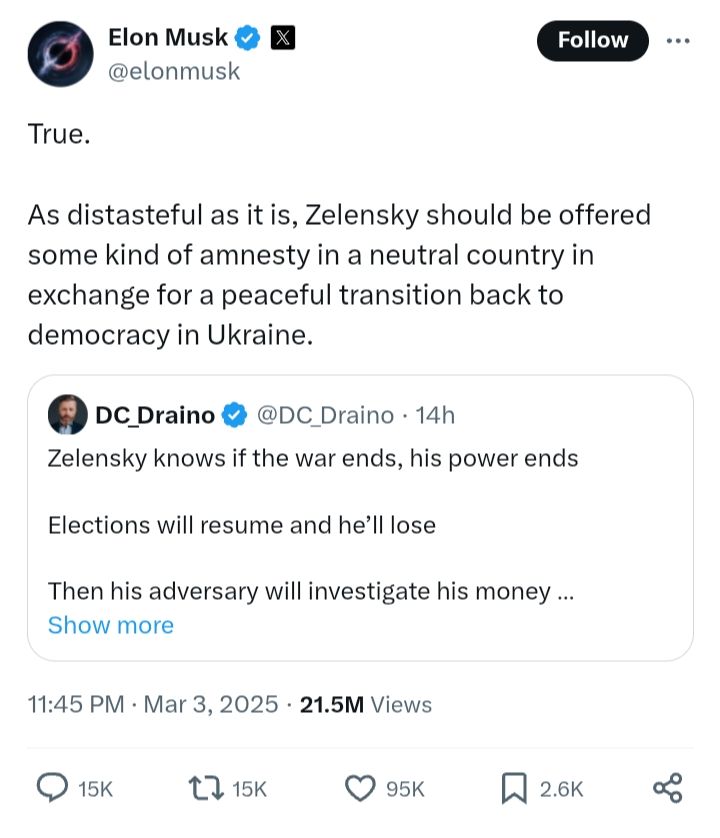This screenshot has height=838, width=720.
Task: Open DC_Draino's profile name link
Action: tap(156, 414)
